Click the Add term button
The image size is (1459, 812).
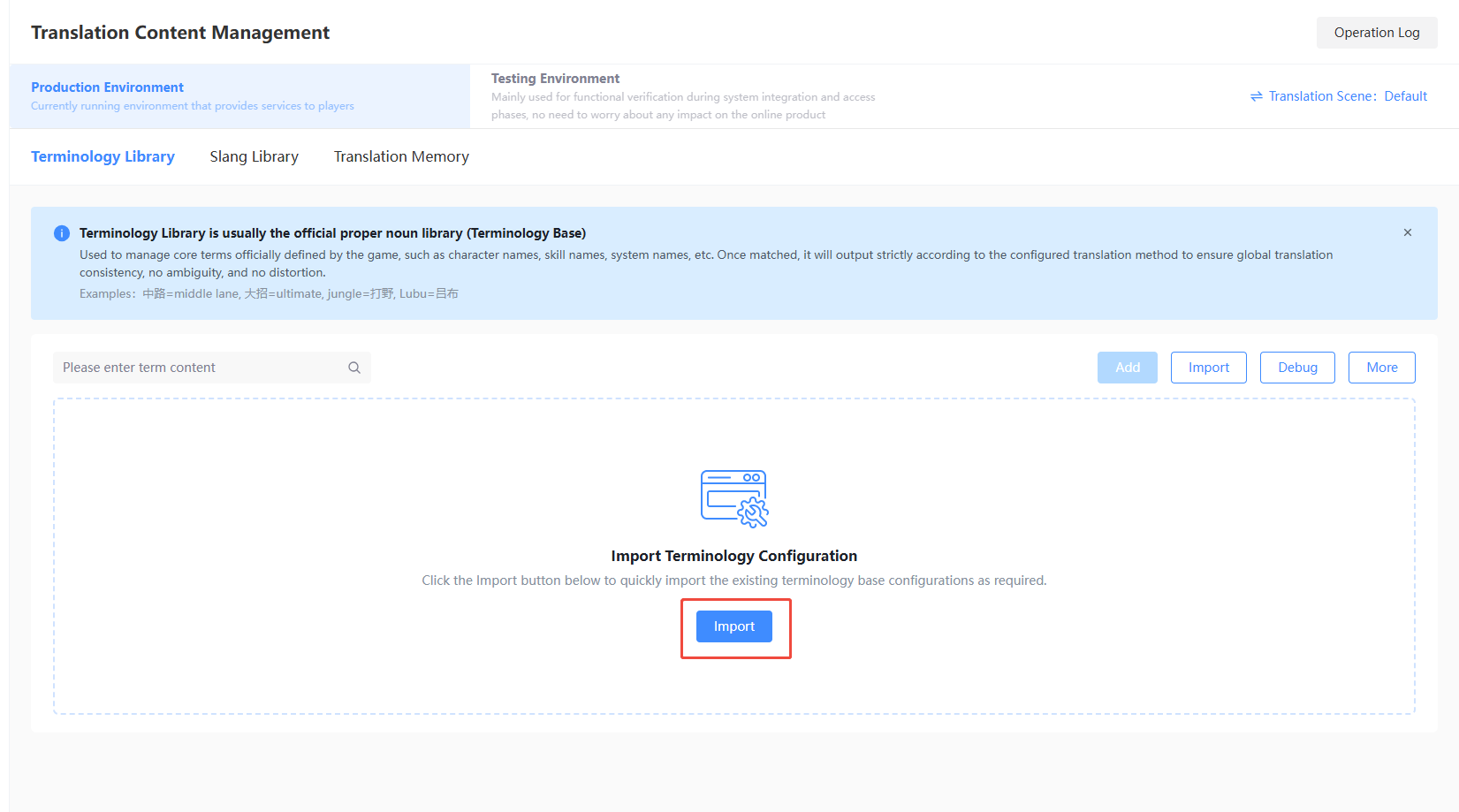(x=1128, y=368)
